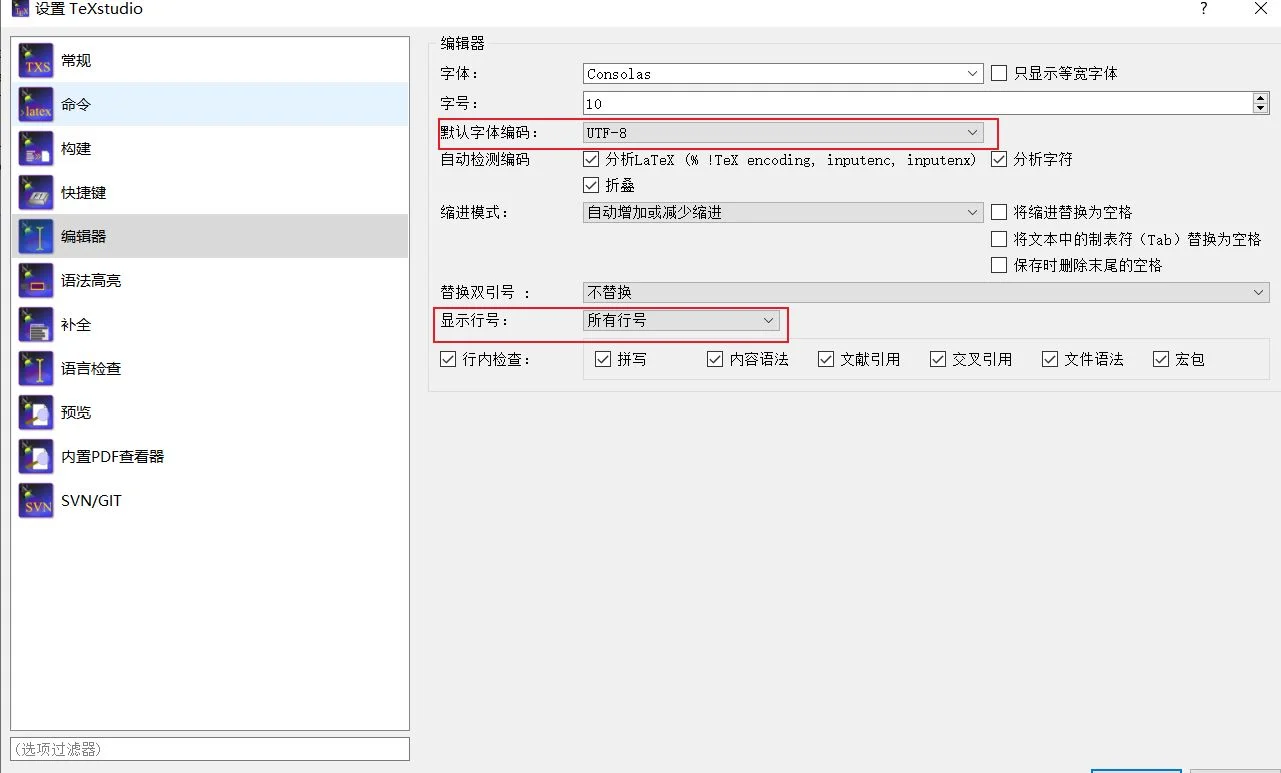This screenshot has height=773, width=1281.
Task: Click the 选项过滤器 filter input field
Action: [x=210, y=749]
